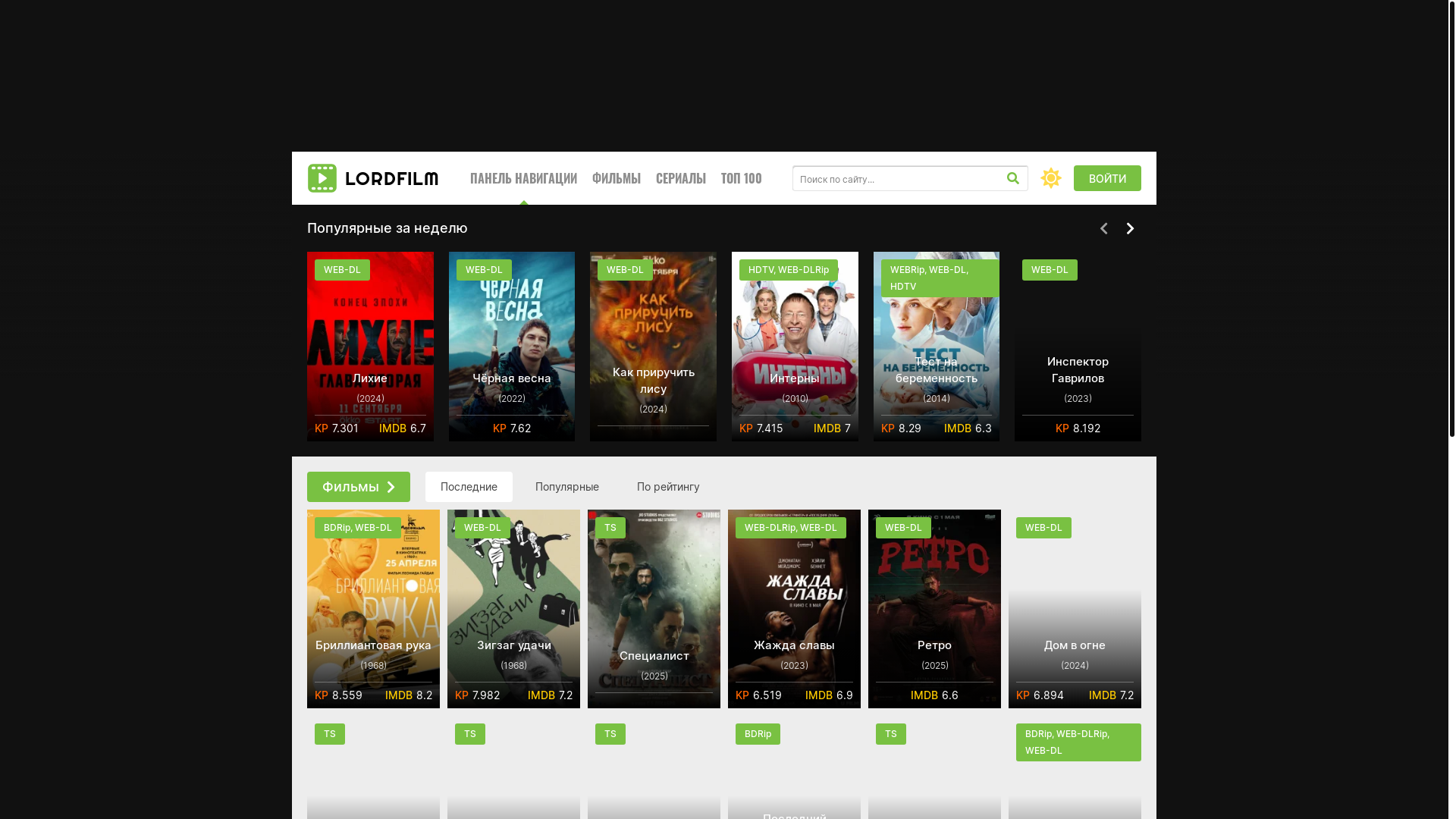Image resolution: width=1456 pixels, height=819 pixels.
Task: Click the page vertical scrollbar thumb
Action: tap(1452, 218)
